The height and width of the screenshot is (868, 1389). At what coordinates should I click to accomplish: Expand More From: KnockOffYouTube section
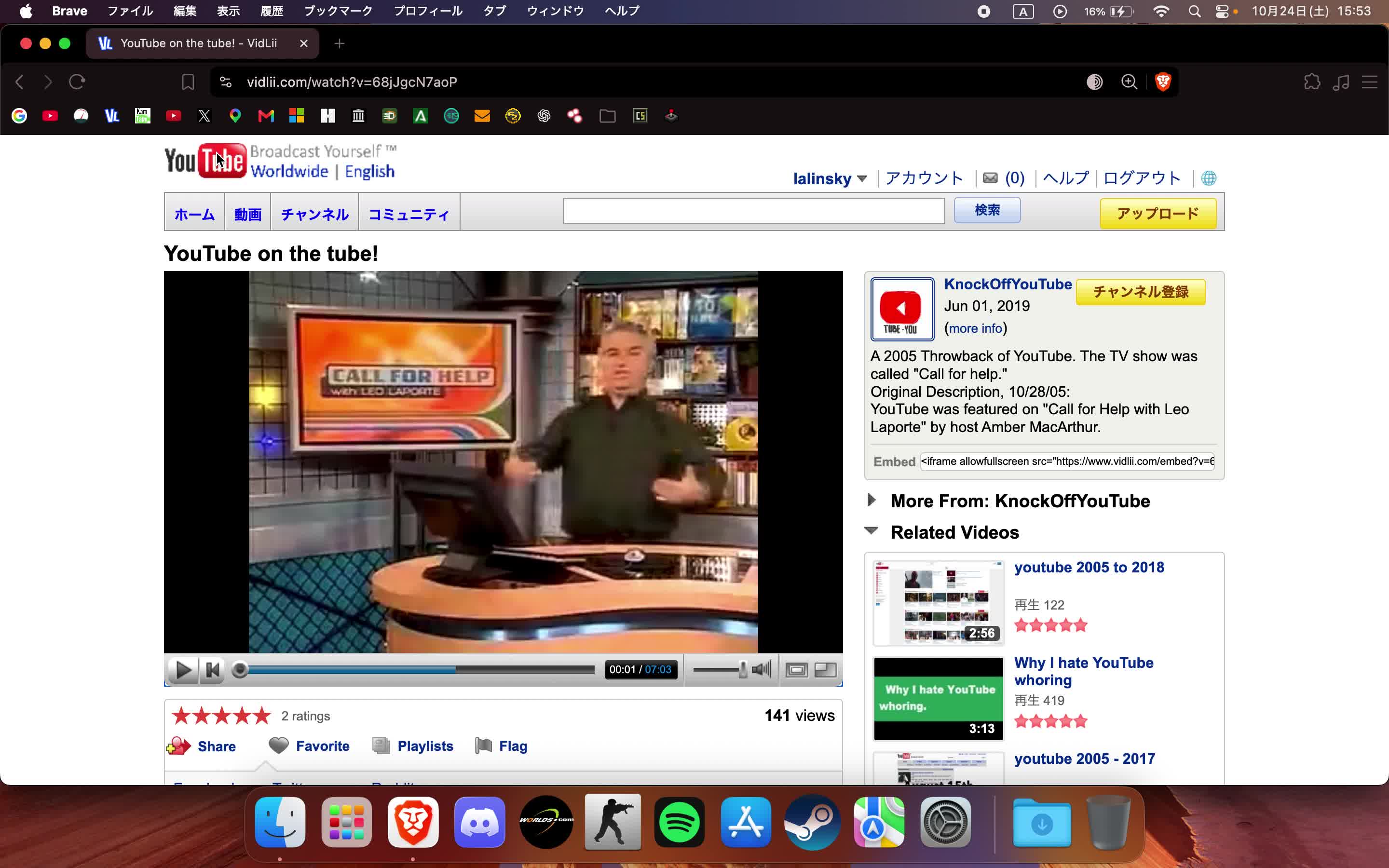[x=872, y=500]
